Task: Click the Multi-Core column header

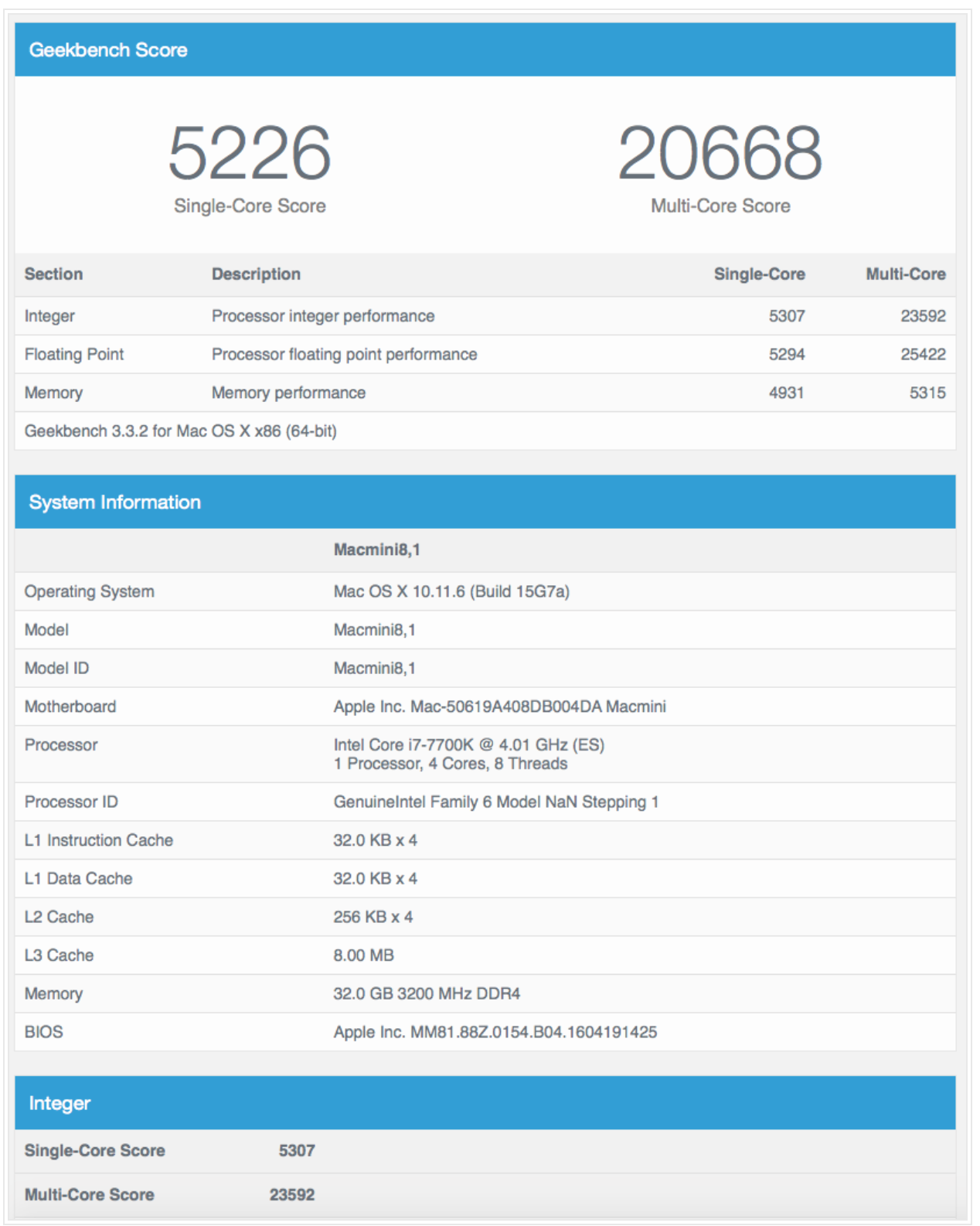Action: [x=905, y=274]
